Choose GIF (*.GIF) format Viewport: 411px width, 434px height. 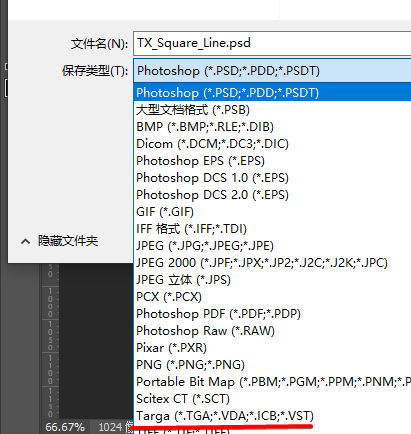coord(272,212)
